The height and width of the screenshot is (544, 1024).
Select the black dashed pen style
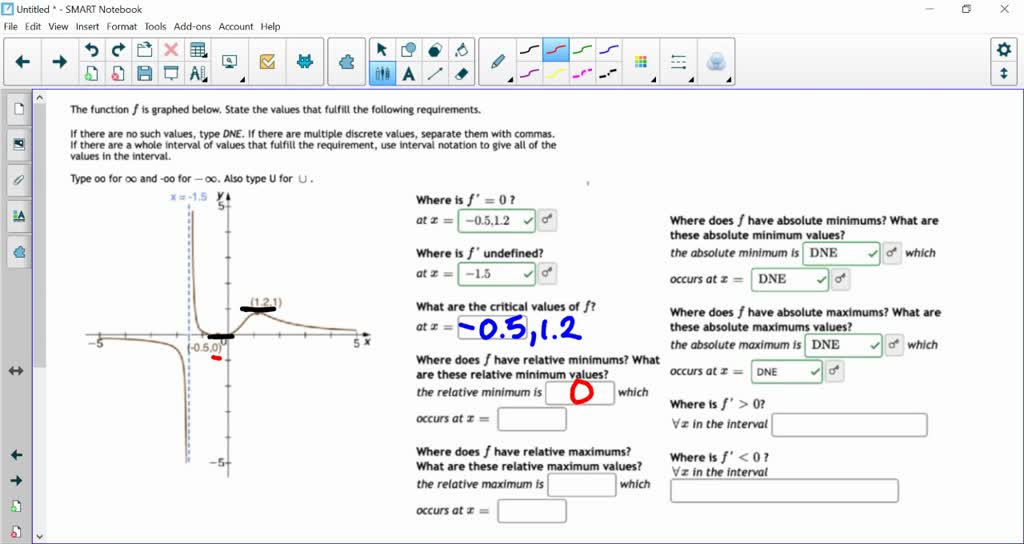pyautogui.click(x=609, y=74)
